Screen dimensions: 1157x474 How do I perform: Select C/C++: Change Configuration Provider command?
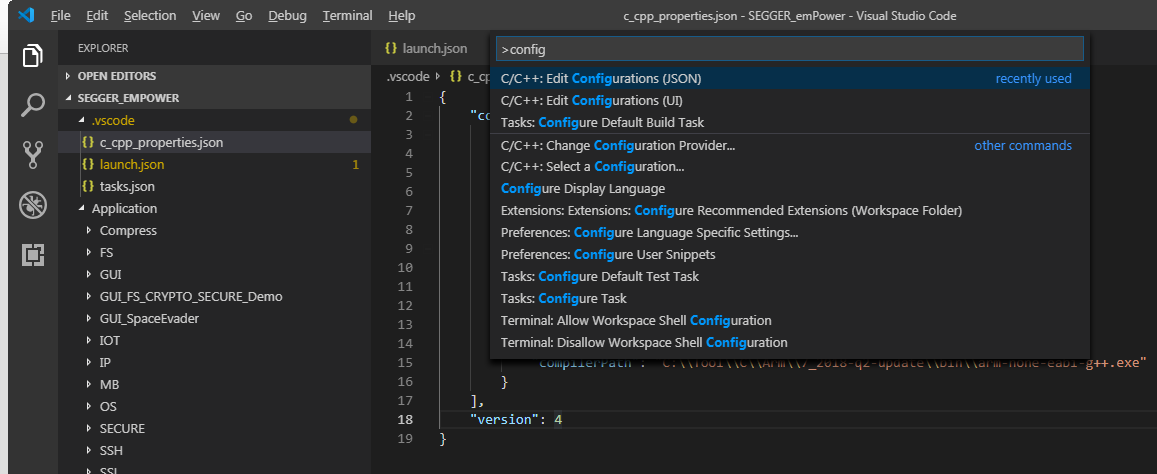coord(790,145)
